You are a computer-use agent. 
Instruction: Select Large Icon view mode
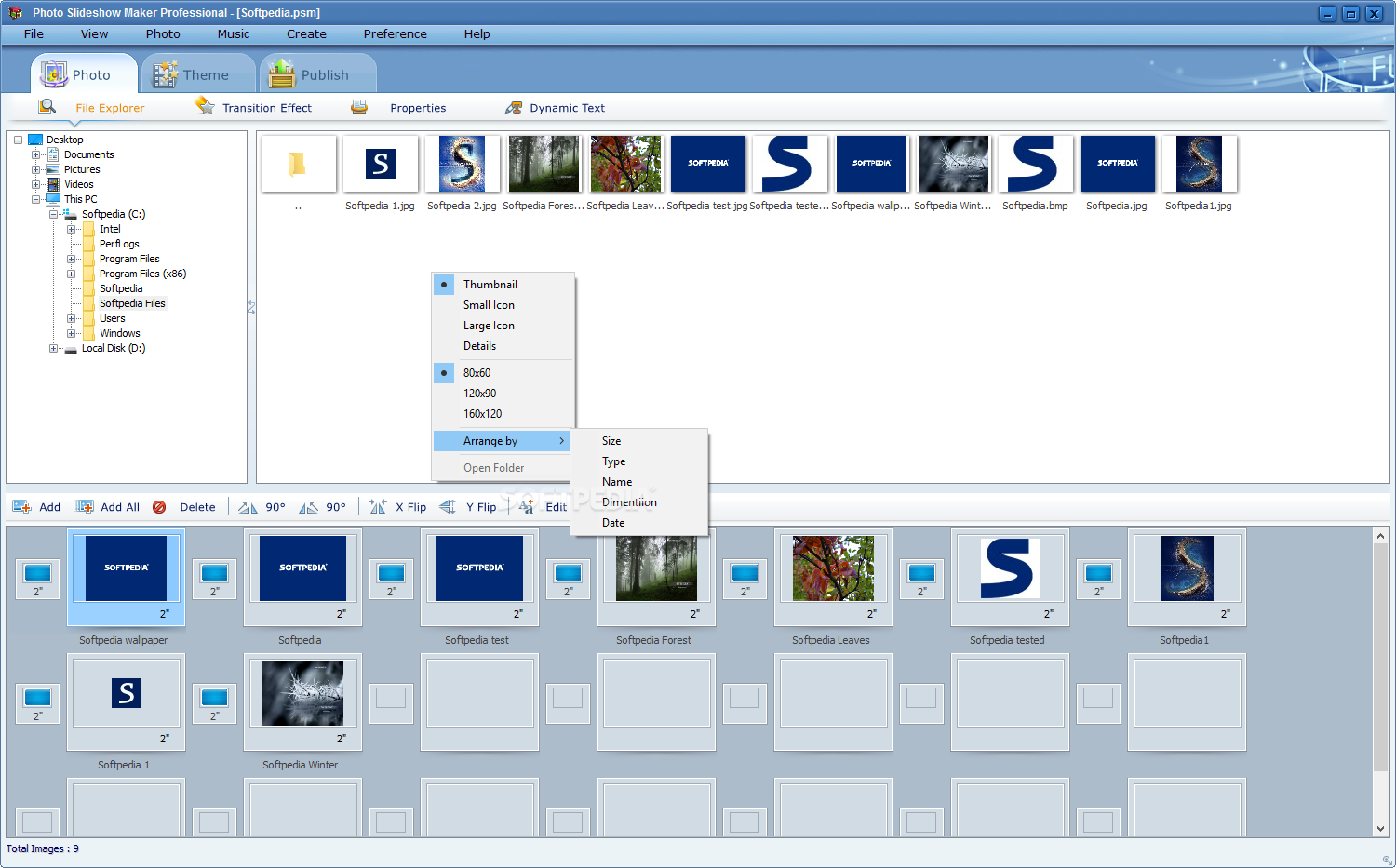[503, 326]
